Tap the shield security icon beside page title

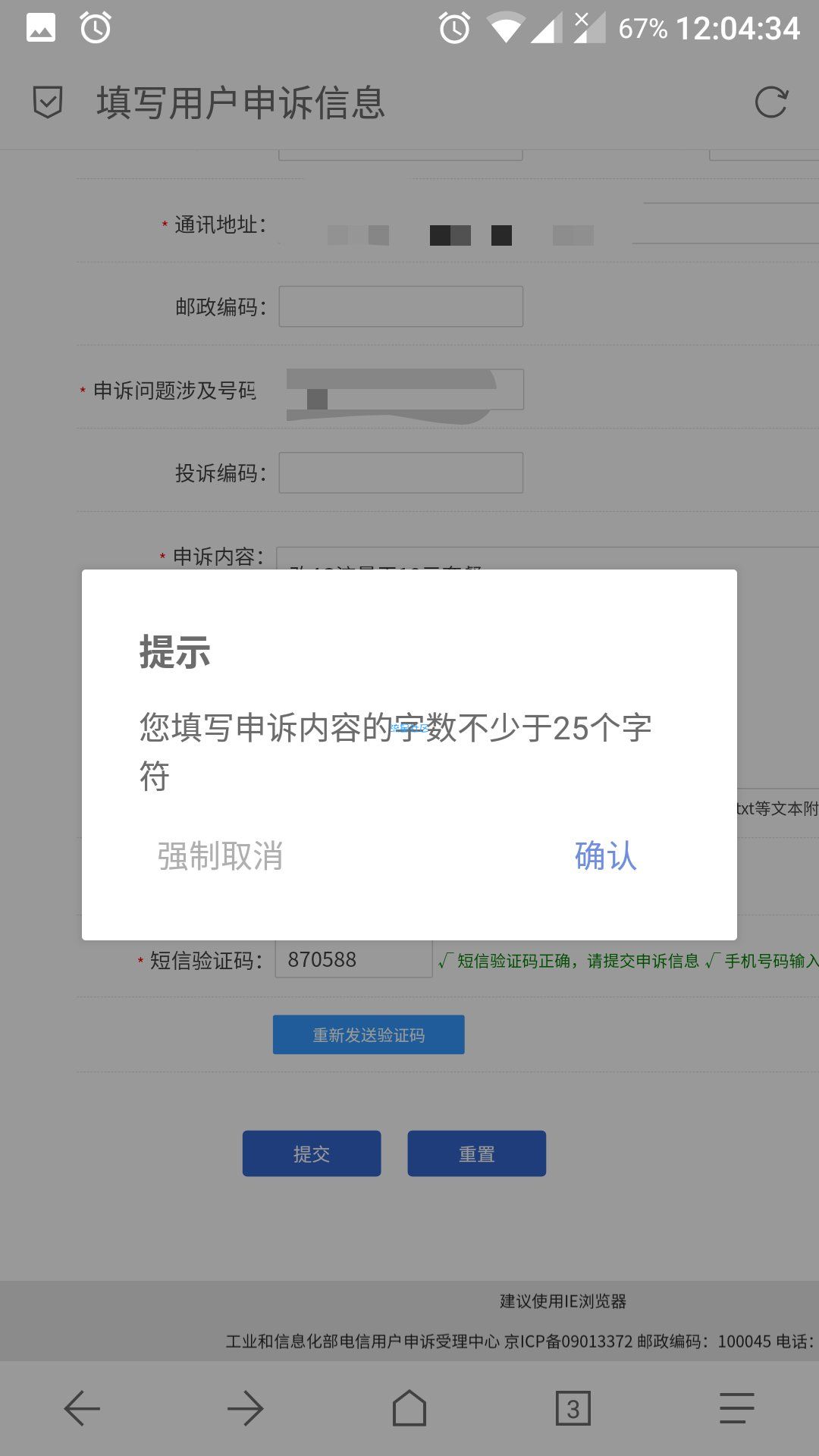tap(48, 102)
